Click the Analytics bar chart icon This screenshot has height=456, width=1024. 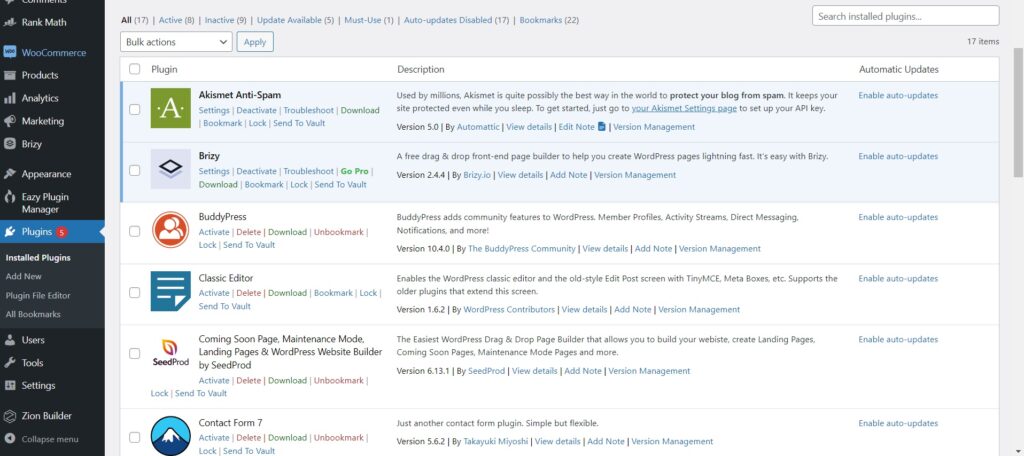pos(10,98)
